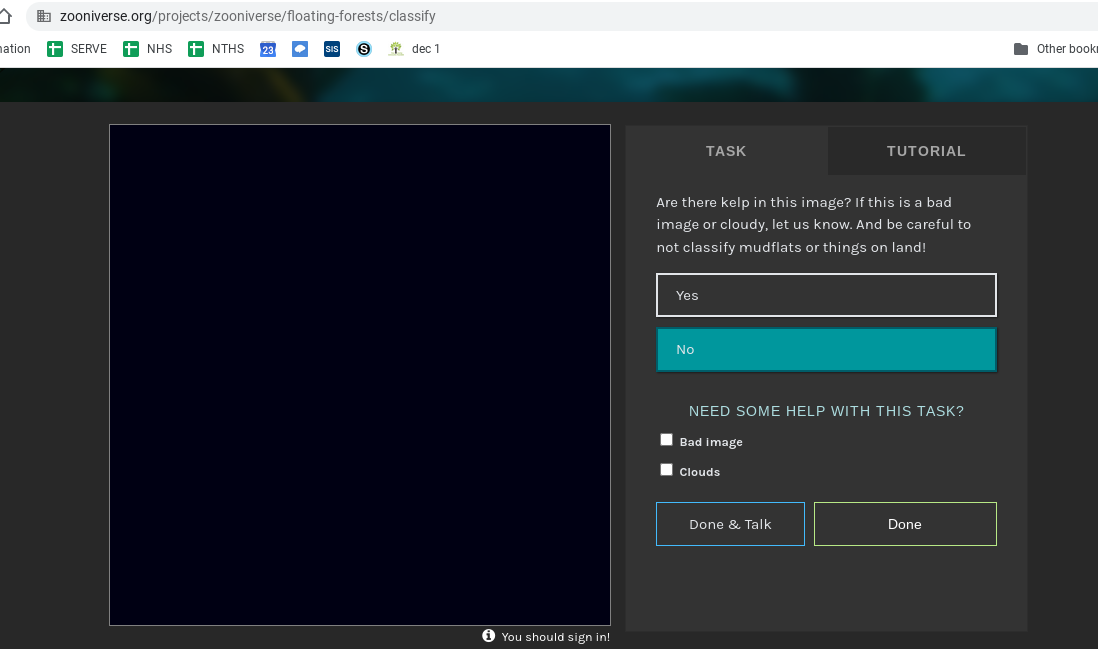Image resolution: width=1098 pixels, height=649 pixels.
Task: Open the SERVE bookmark
Action: (x=77, y=49)
